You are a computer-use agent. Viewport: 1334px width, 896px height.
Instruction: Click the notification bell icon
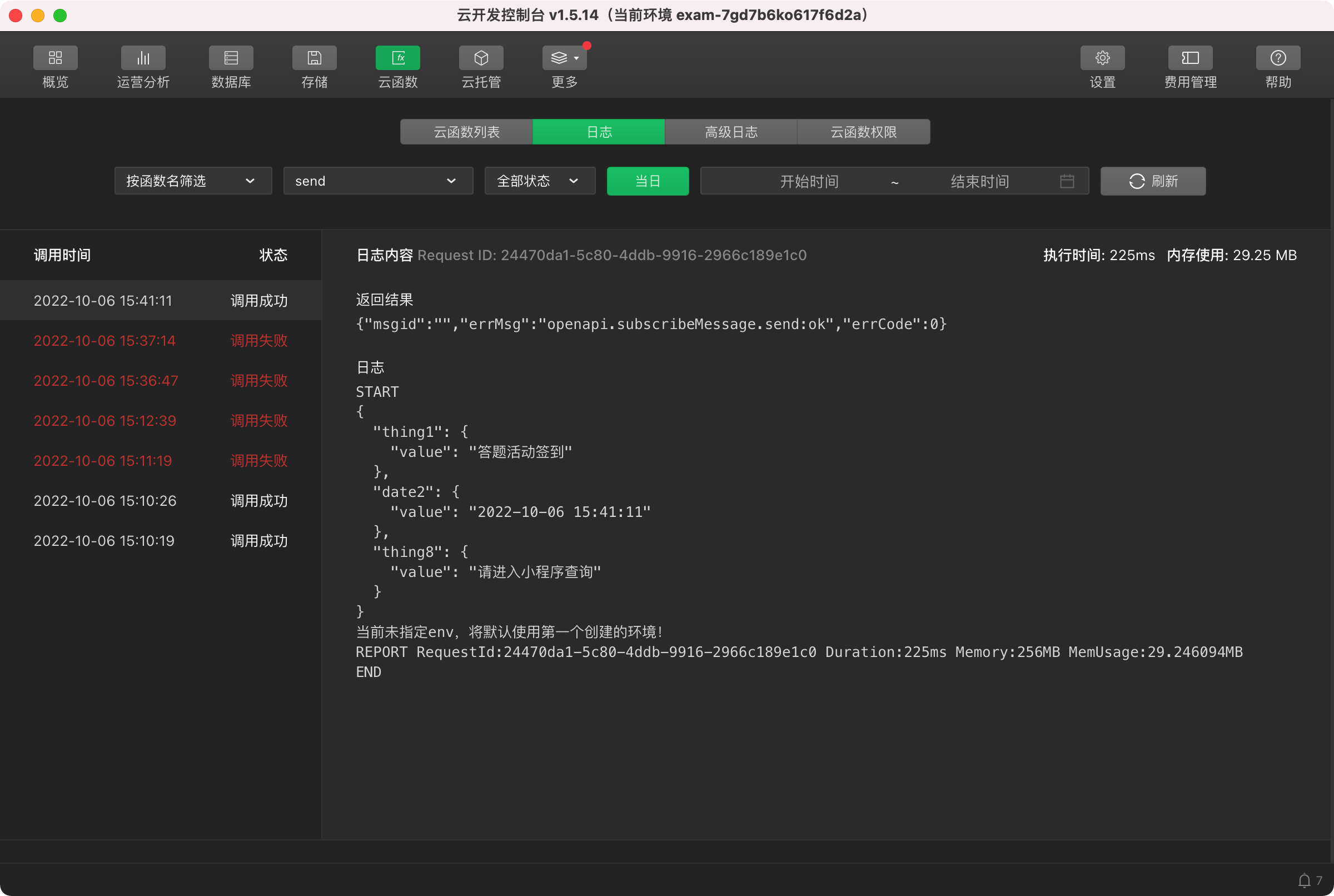(x=1305, y=880)
